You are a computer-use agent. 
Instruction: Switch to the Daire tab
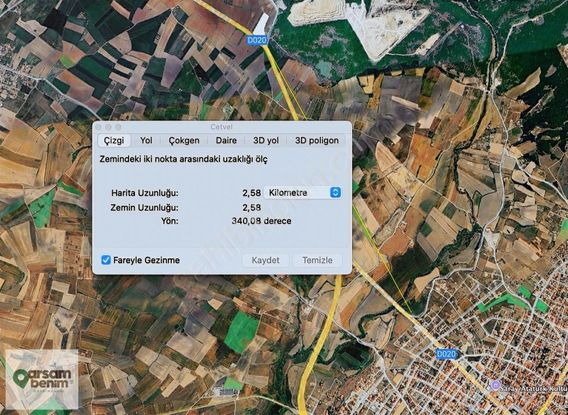coord(226,141)
